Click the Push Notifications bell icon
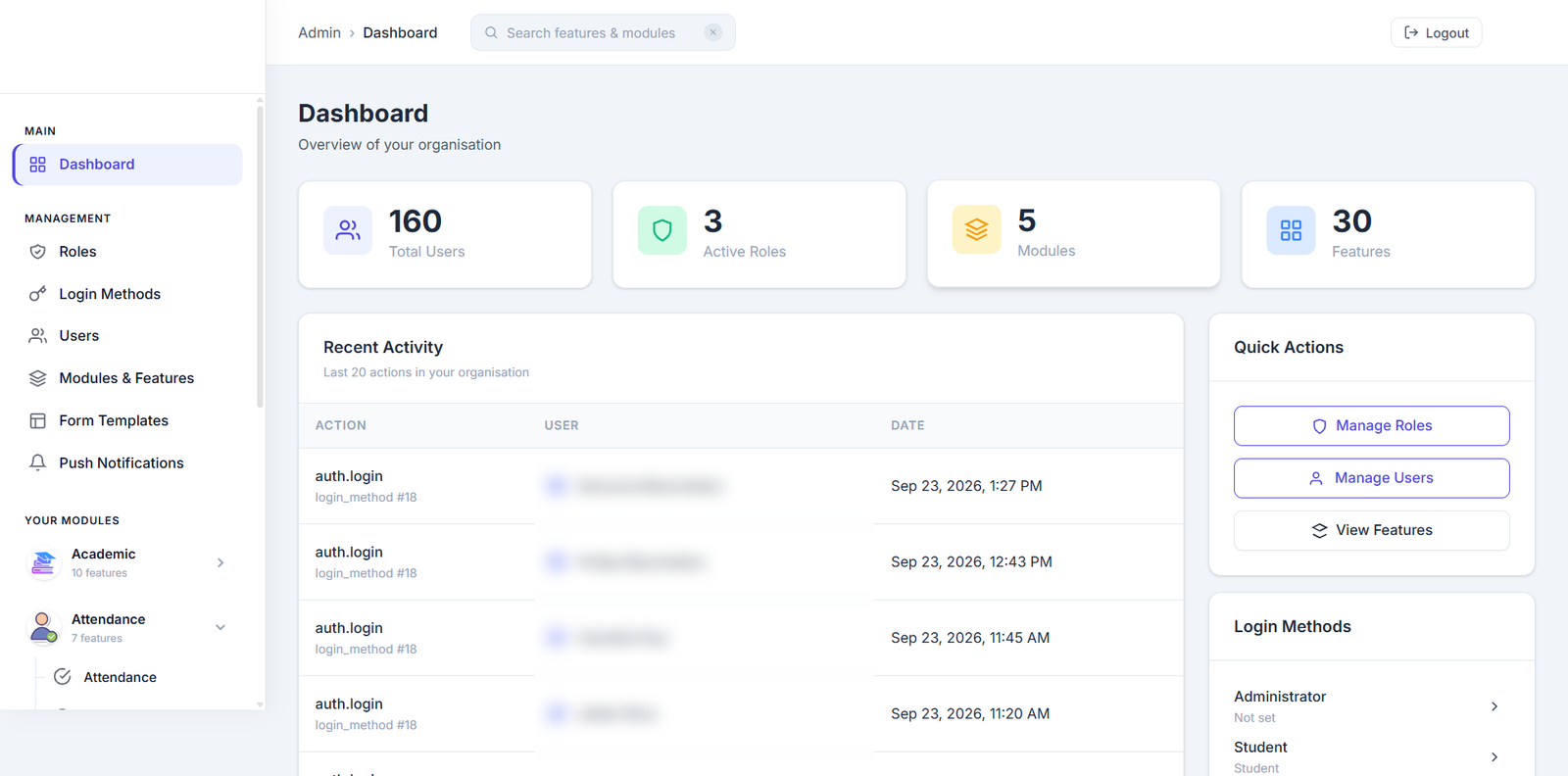Screen dimensions: 1568x776 (x=38, y=462)
